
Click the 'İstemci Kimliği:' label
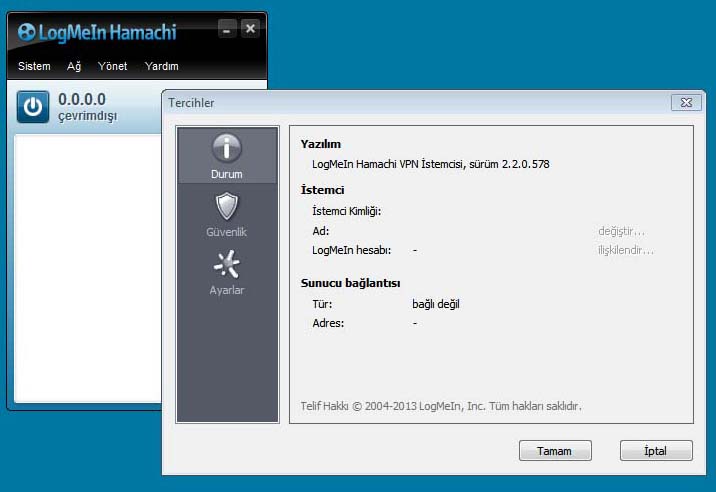(x=347, y=211)
